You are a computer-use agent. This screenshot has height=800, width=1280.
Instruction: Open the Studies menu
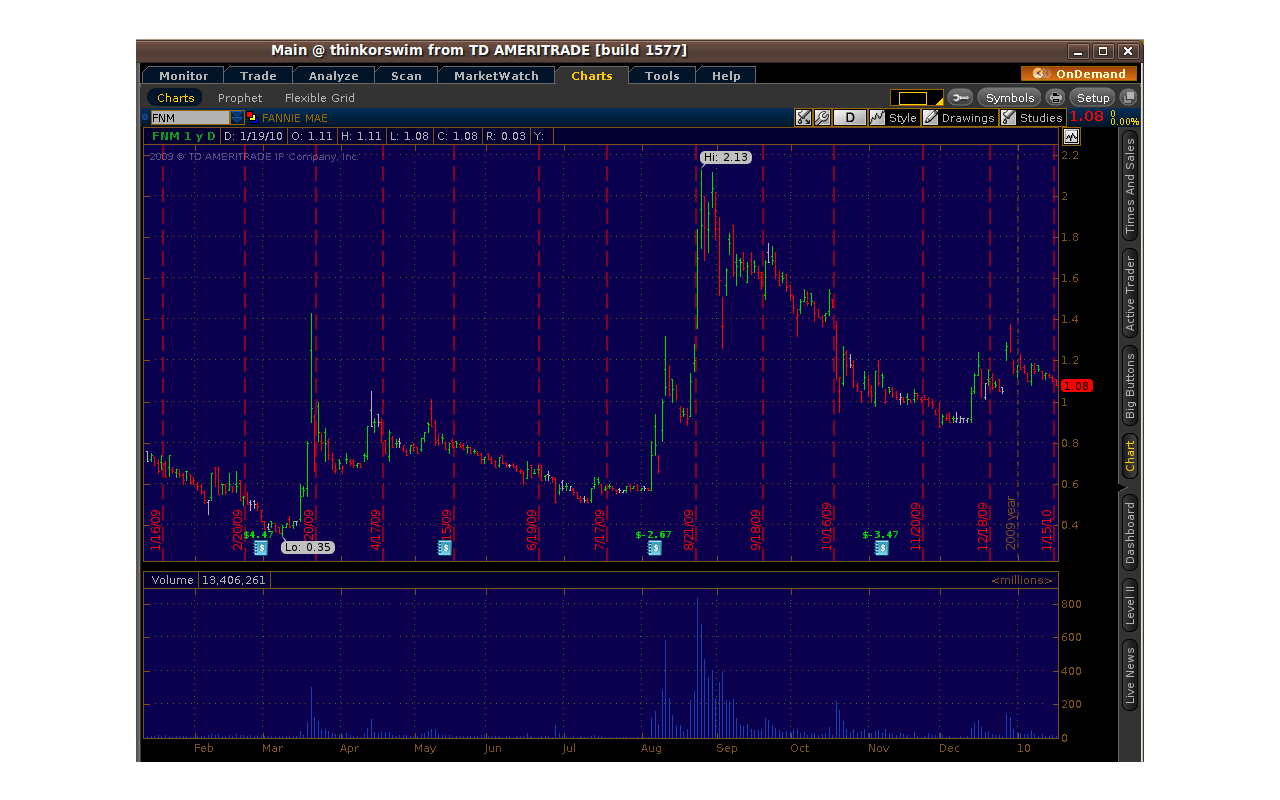coord(1032,117)
